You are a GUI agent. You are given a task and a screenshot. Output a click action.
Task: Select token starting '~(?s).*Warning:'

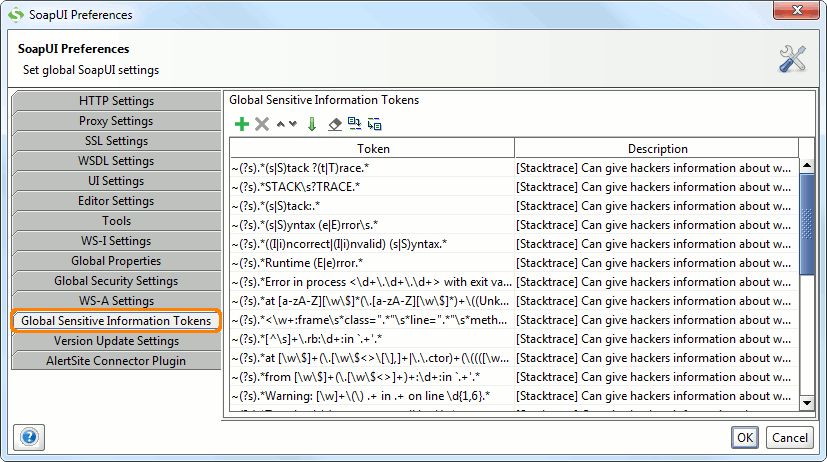coord(372,396)
